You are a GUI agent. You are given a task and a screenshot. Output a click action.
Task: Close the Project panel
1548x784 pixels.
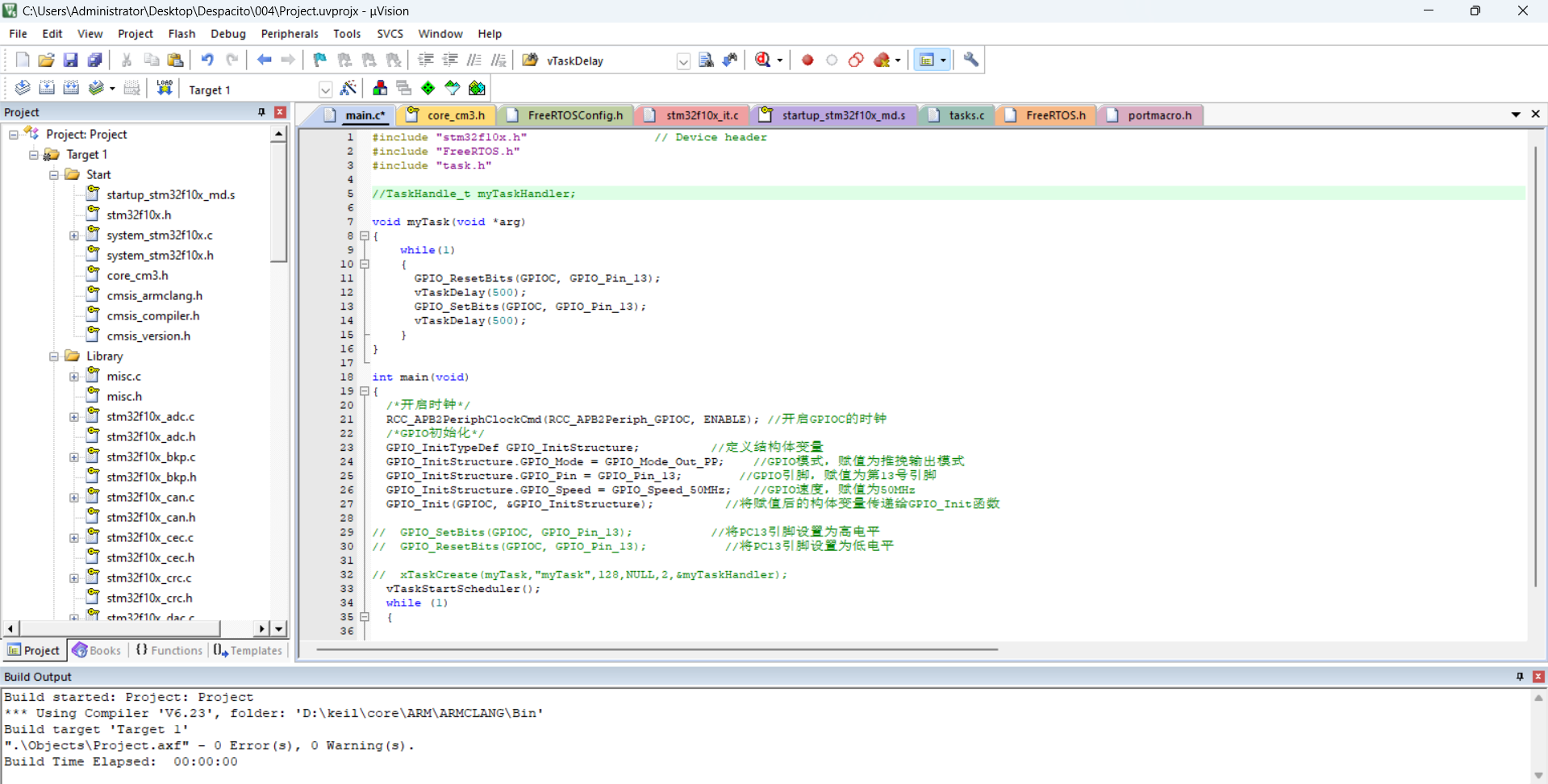tap(280, 112)
